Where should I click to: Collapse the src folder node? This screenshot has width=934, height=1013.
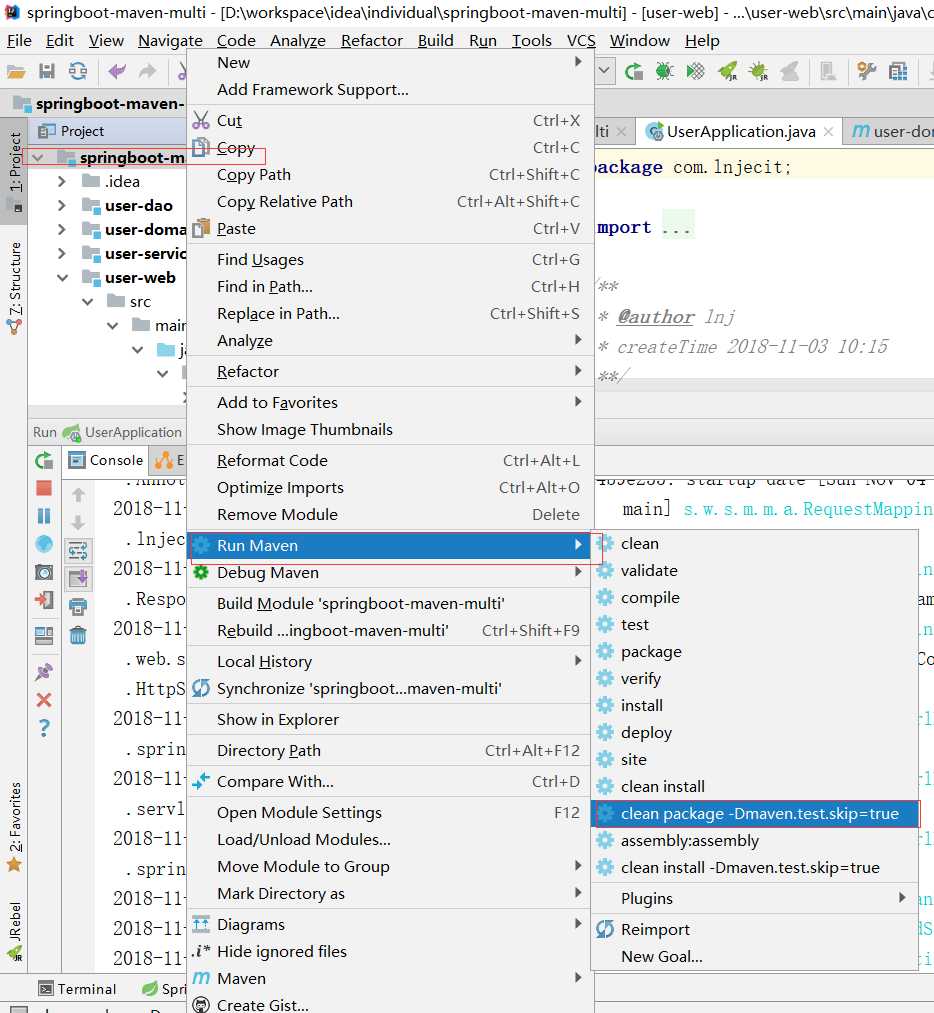(x=88, y=302)
